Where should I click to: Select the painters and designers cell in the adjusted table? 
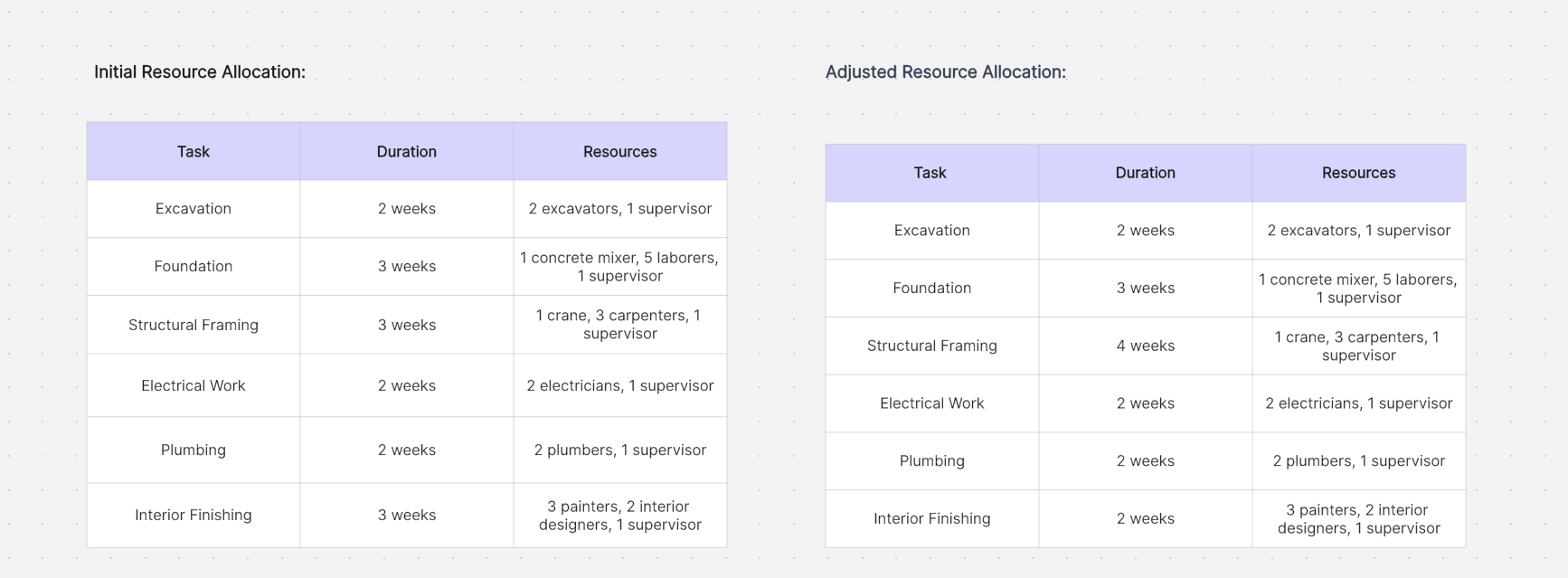(1358, 518)
